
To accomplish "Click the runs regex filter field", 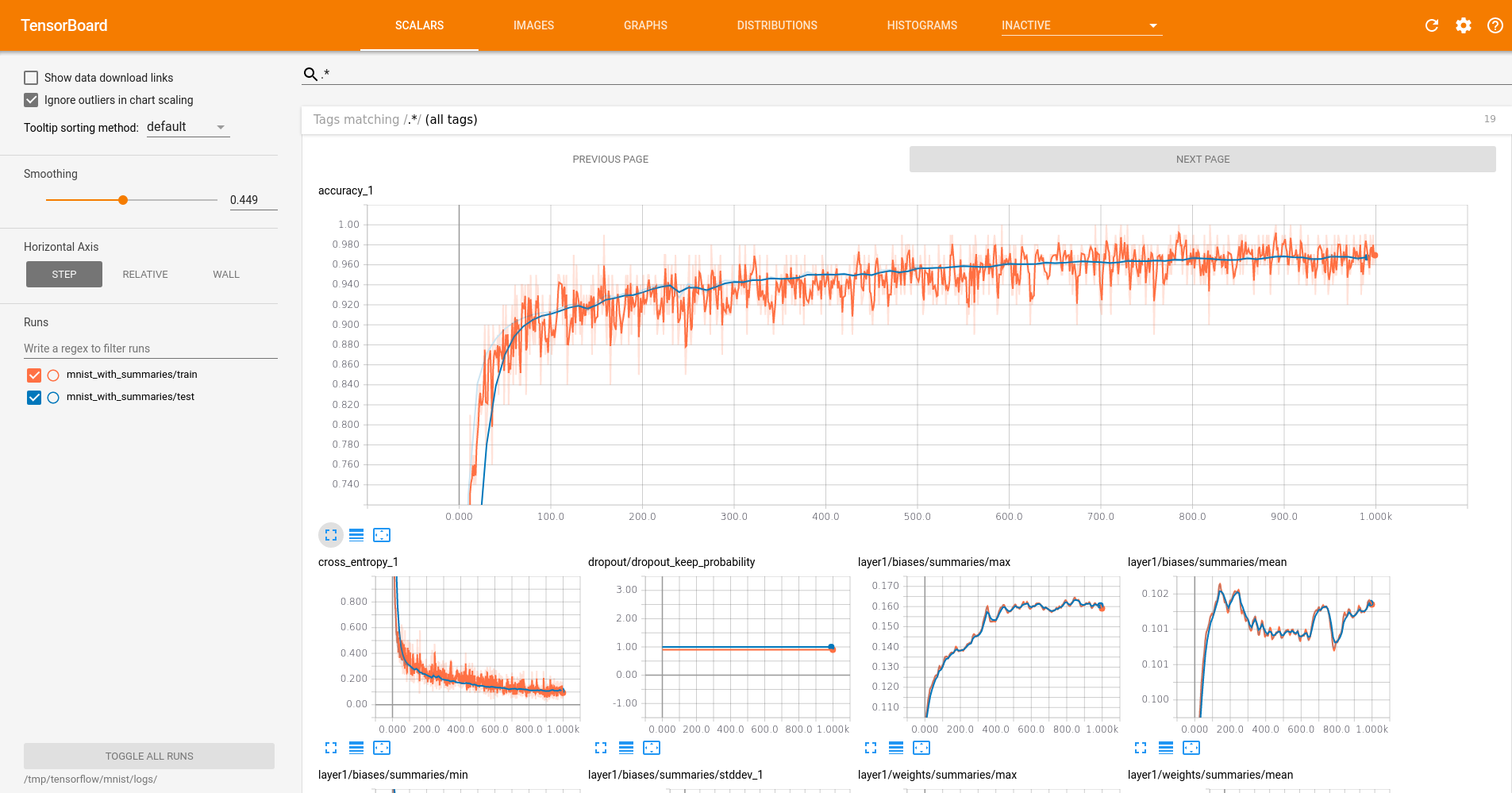I will tap(151, 348).
